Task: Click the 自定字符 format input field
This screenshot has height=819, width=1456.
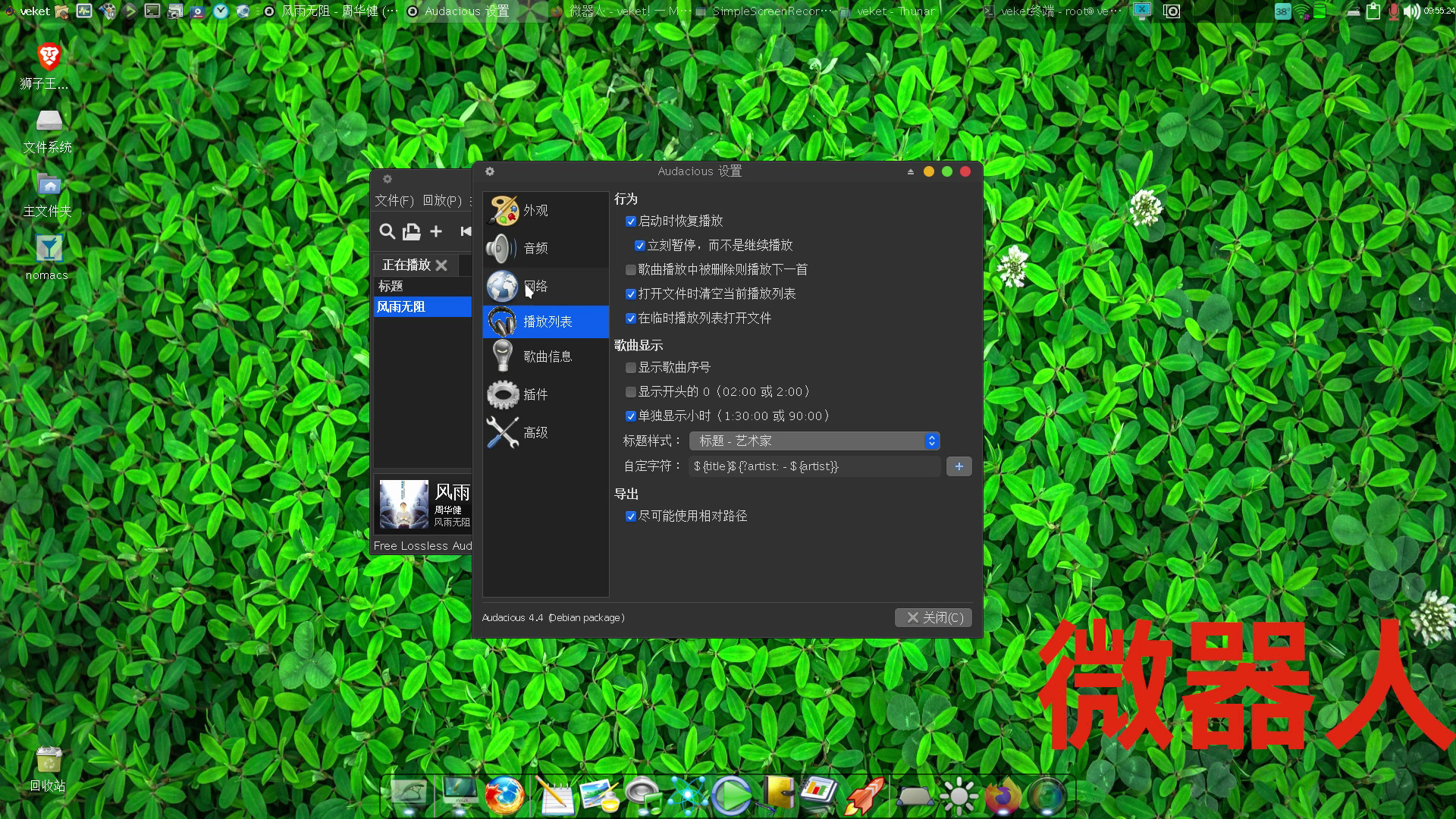Action: click(x=814, y=466)
